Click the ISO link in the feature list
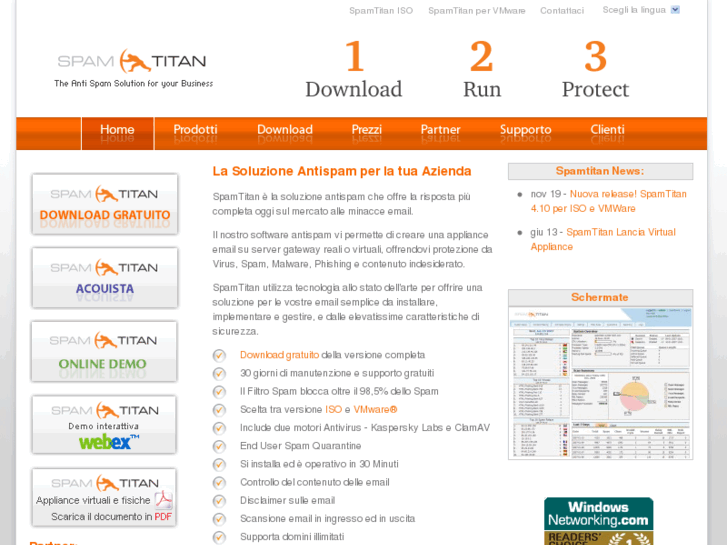 point(333,410)
